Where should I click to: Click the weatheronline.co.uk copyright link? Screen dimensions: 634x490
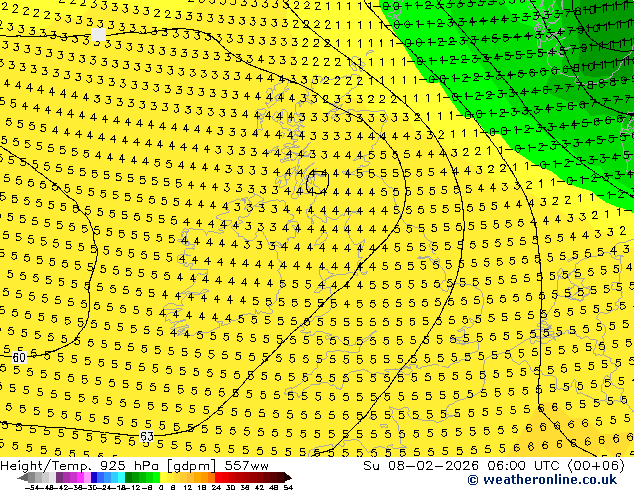[542, 480]
